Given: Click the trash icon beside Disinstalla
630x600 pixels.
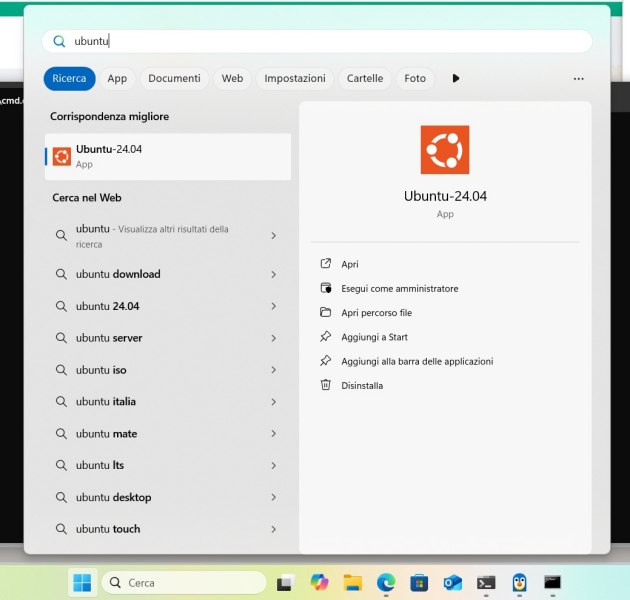Looking at the screenshot, I should tap(325, 385).
